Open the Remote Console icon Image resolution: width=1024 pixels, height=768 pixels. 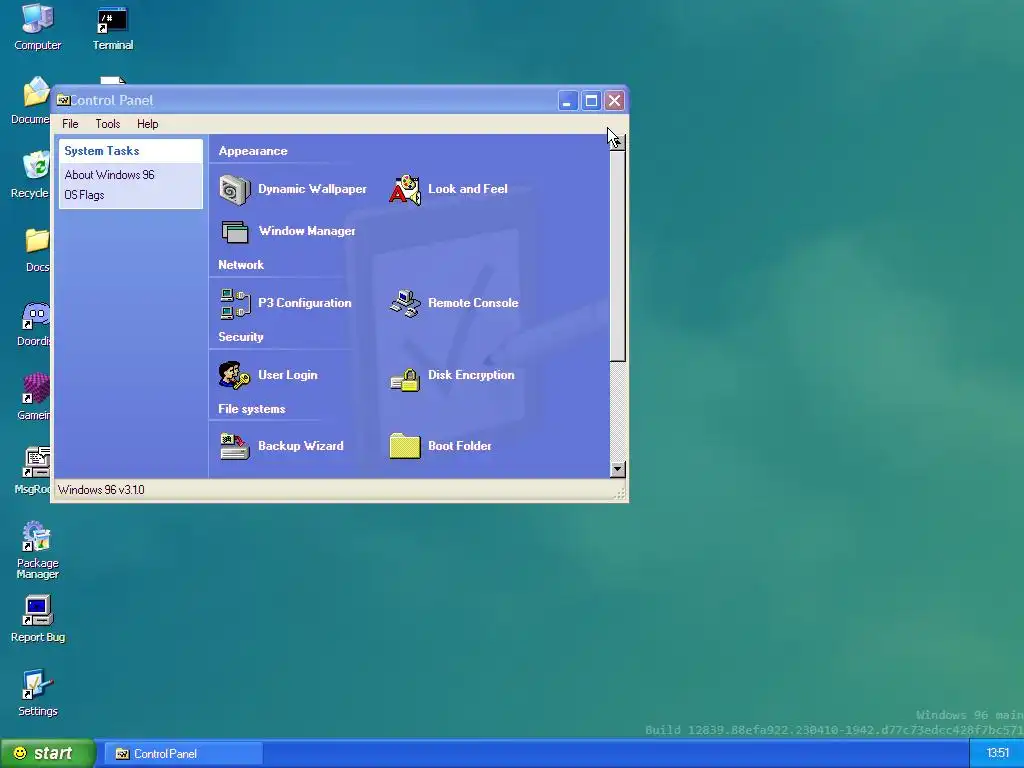pos(405,304)
